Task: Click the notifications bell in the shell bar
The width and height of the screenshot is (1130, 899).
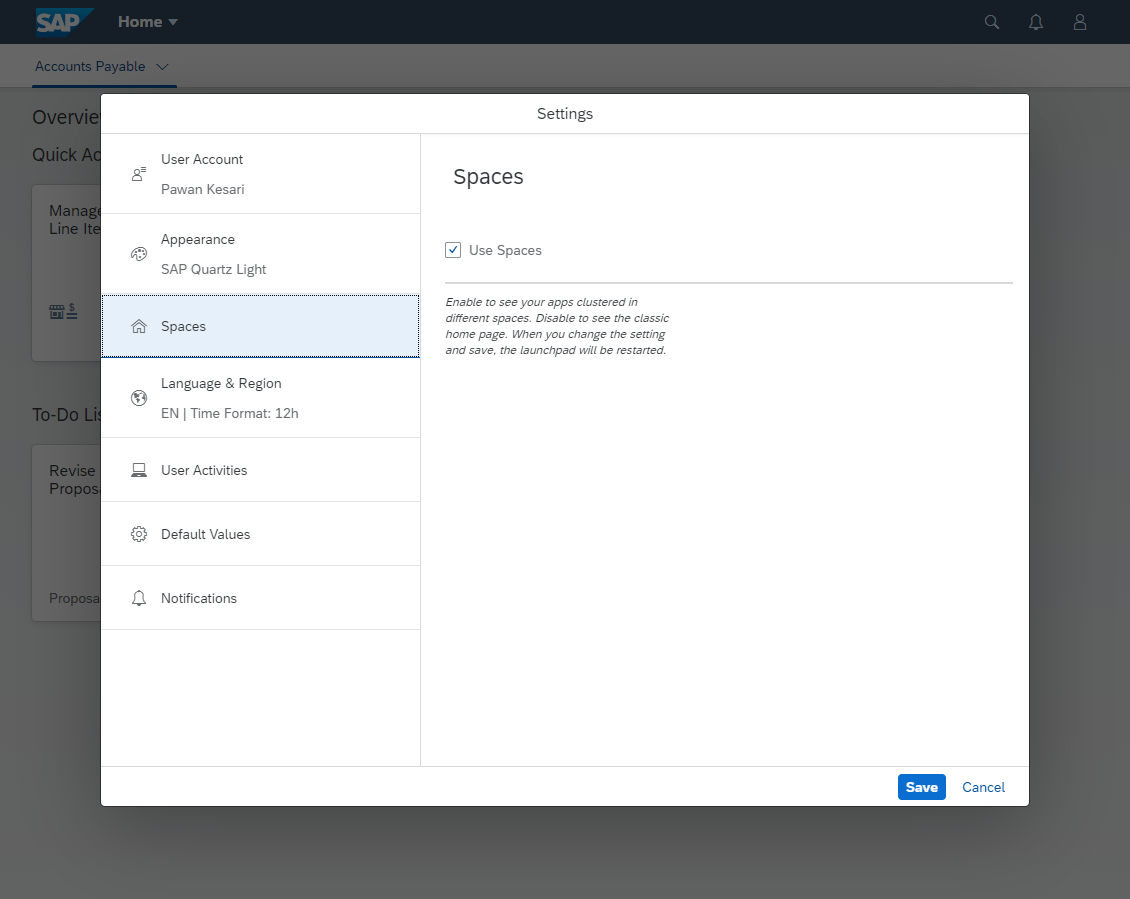Action: [x=1035, y=21]
